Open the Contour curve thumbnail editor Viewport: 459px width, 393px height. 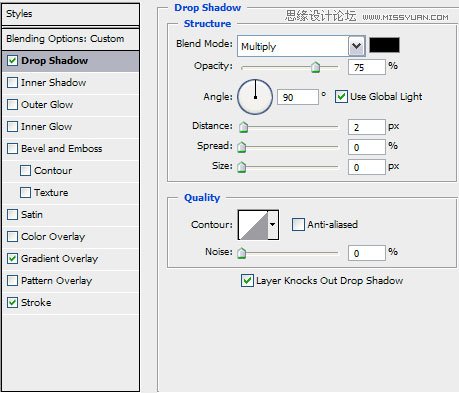click(x=253, y=225)
